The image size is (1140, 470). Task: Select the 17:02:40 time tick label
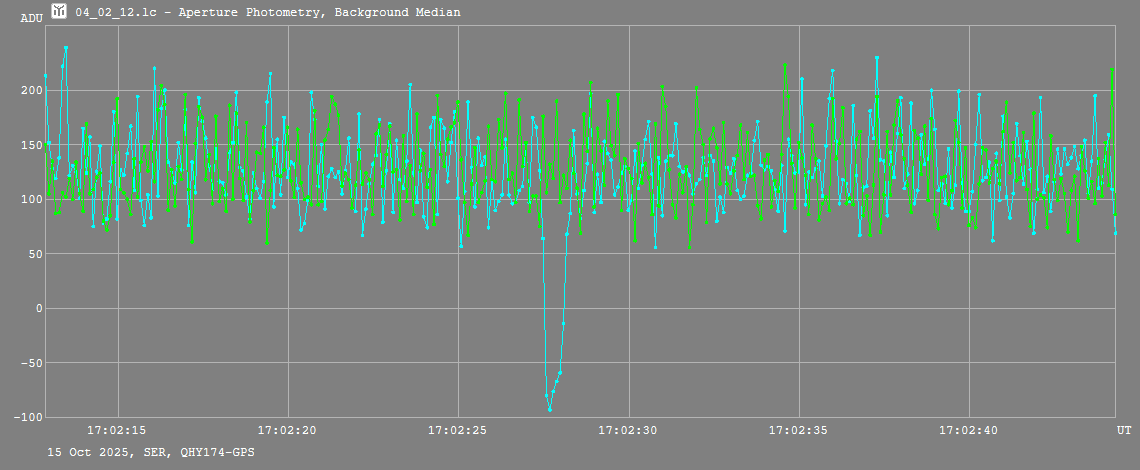[968, 430]
